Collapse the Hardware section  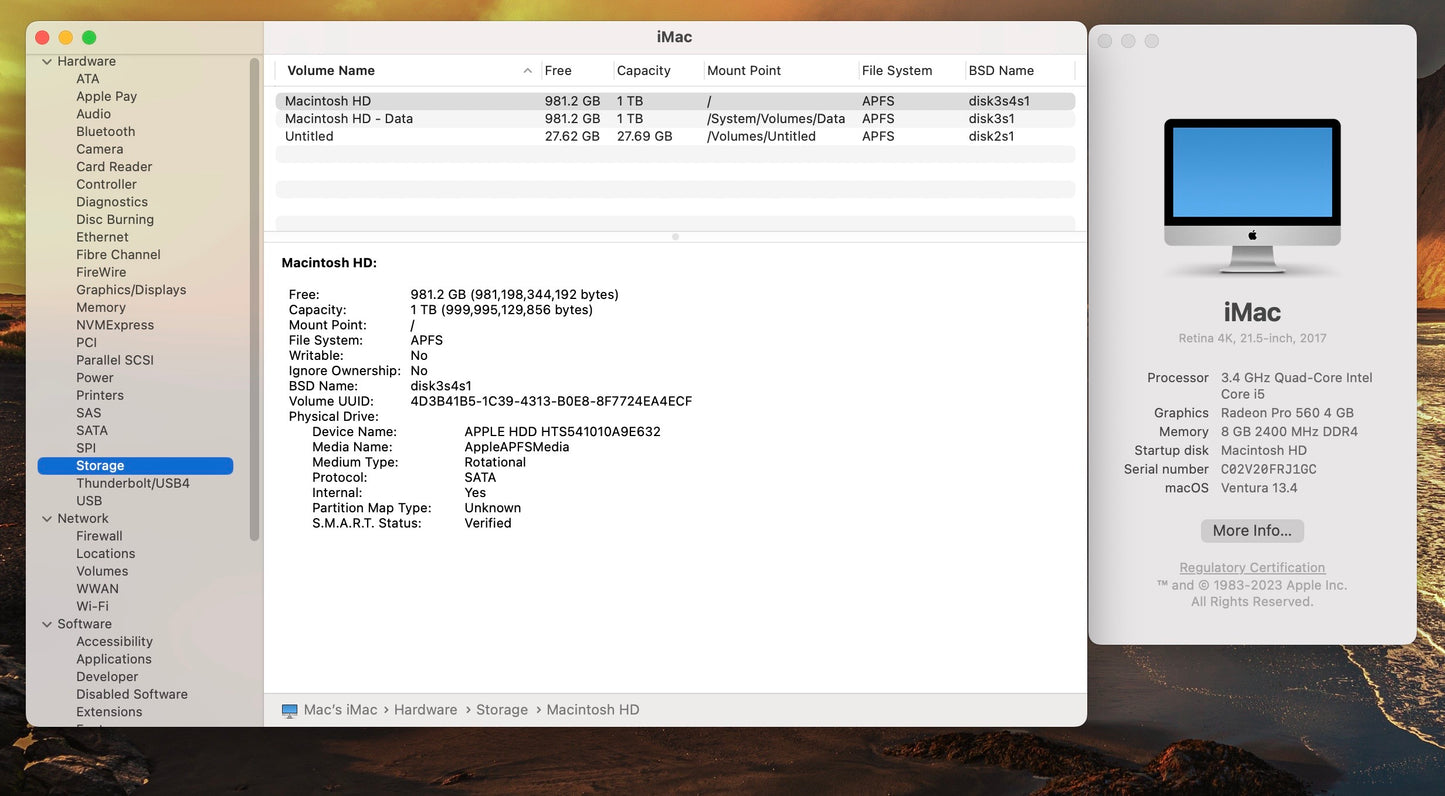click(47, 60)
